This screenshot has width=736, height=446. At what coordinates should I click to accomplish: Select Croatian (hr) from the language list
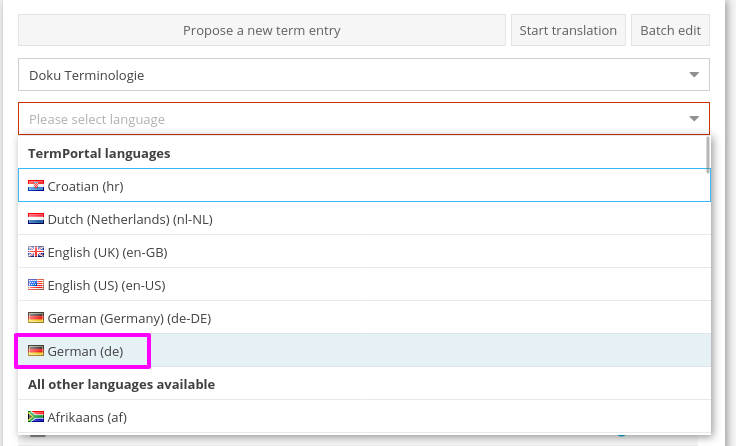(86, 186)
